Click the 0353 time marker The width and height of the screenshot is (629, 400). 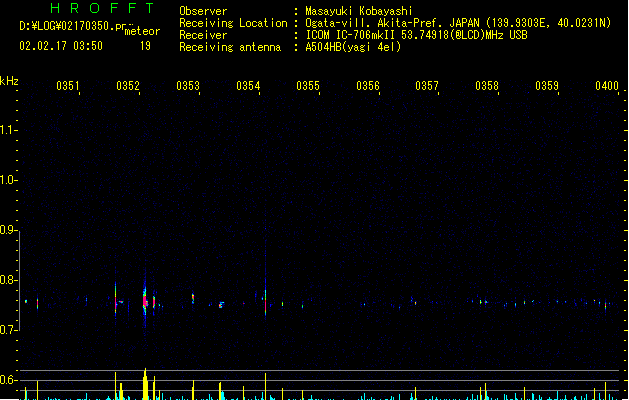coord(188,86)
